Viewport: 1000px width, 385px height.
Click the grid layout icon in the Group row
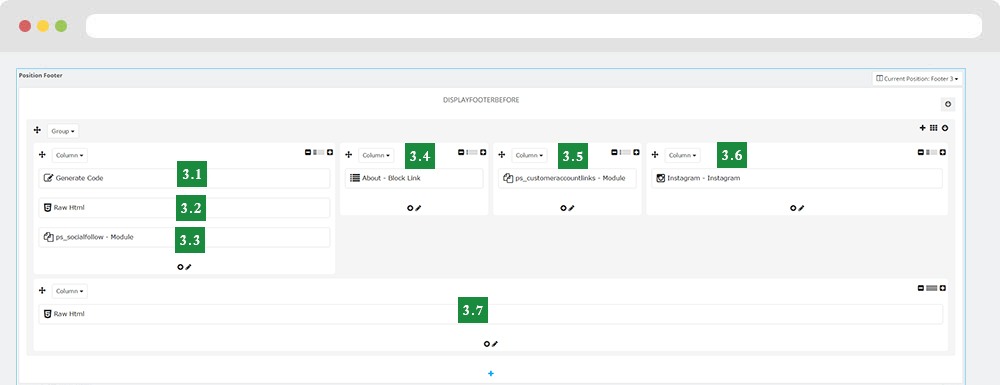click(933, 127)
